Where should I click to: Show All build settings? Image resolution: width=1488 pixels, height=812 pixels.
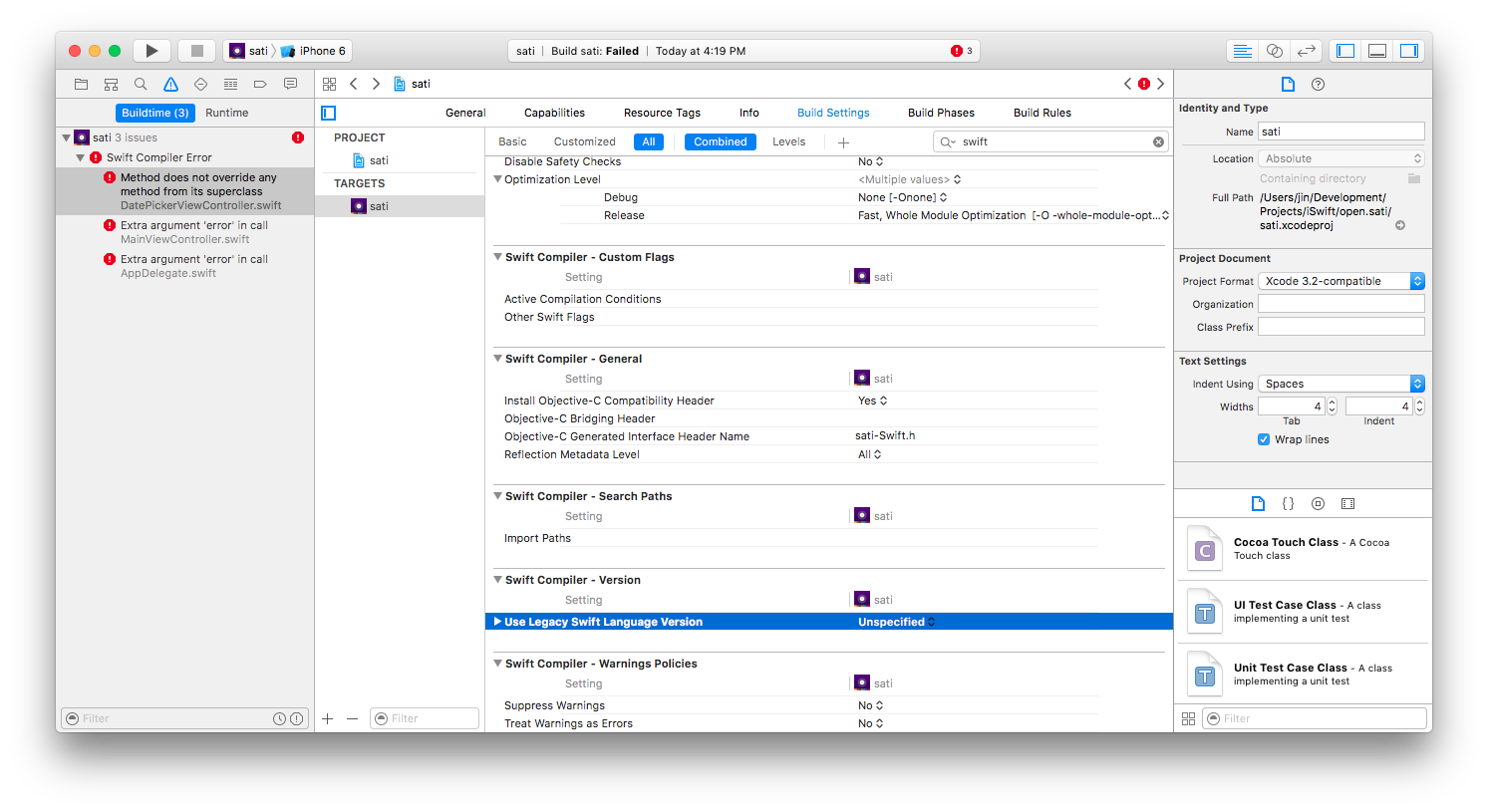point(649,141)
